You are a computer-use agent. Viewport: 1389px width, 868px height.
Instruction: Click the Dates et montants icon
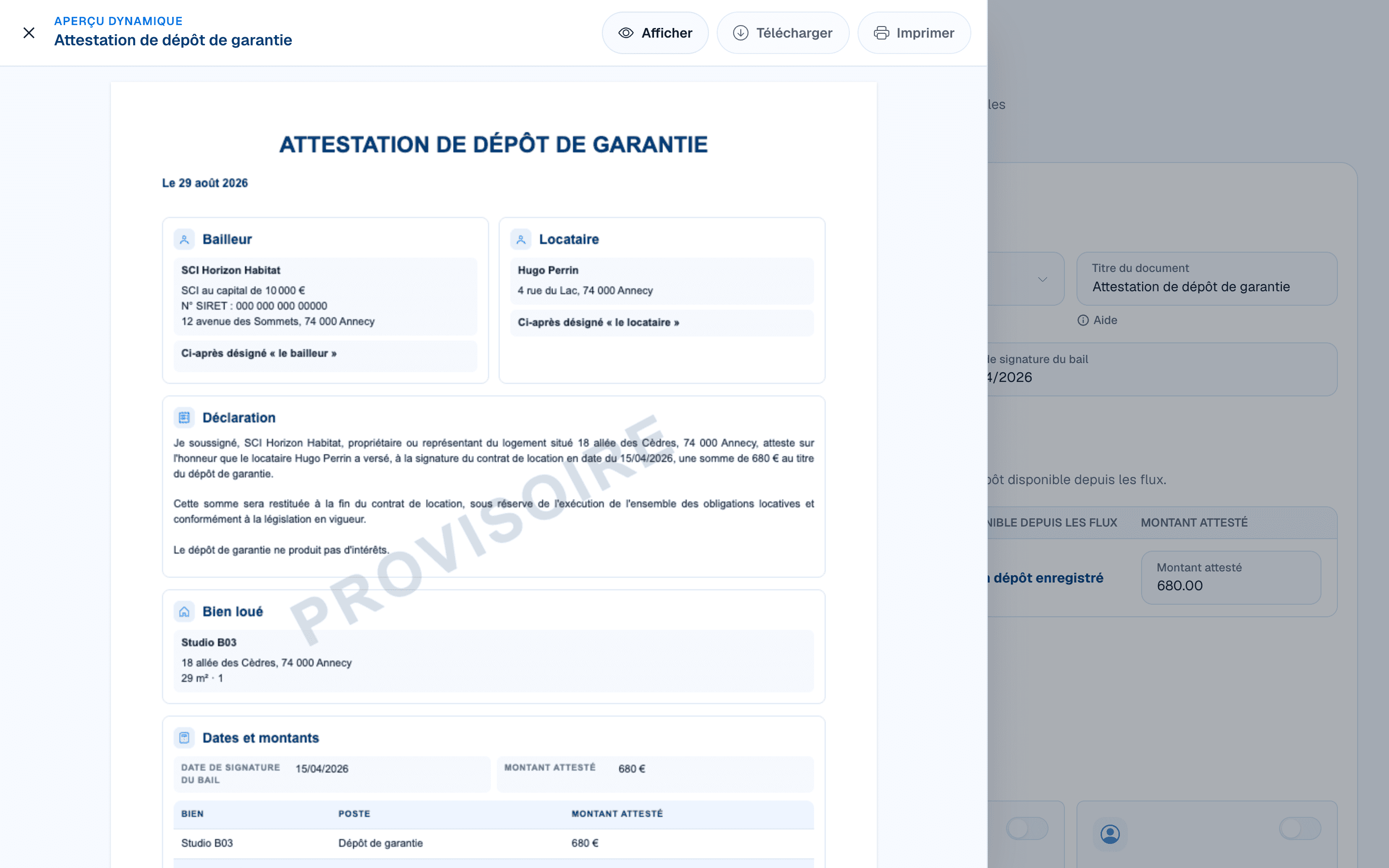pyautogui.click(x=184, y=738)
